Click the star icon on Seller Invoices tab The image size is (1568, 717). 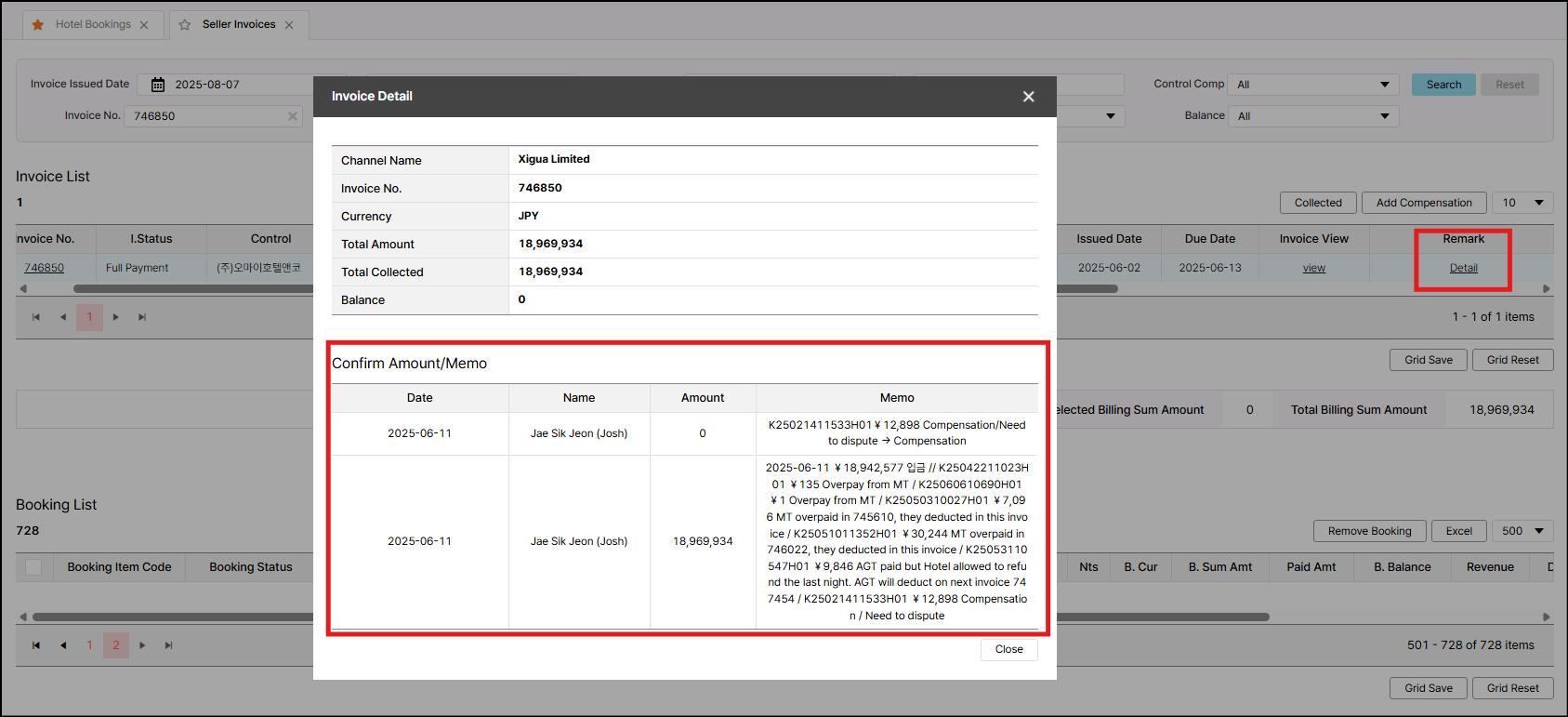(x=185, y=25)
